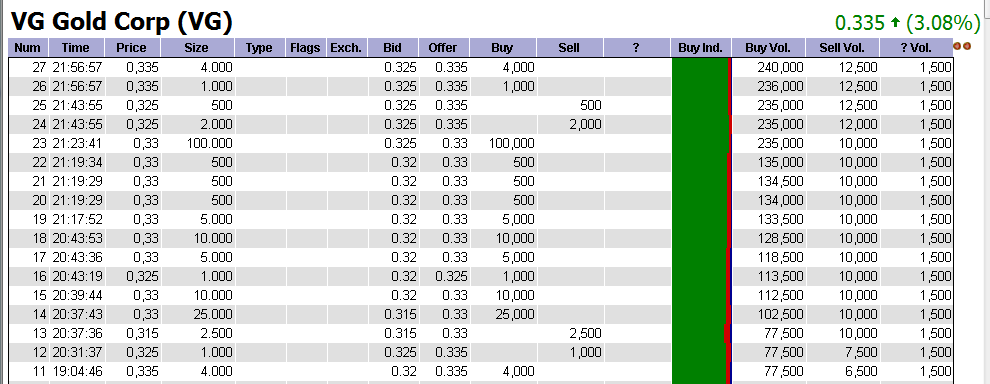Viewport: 990px width, 384px height.
Task: Click the ? column header
Action: [636, 47]
